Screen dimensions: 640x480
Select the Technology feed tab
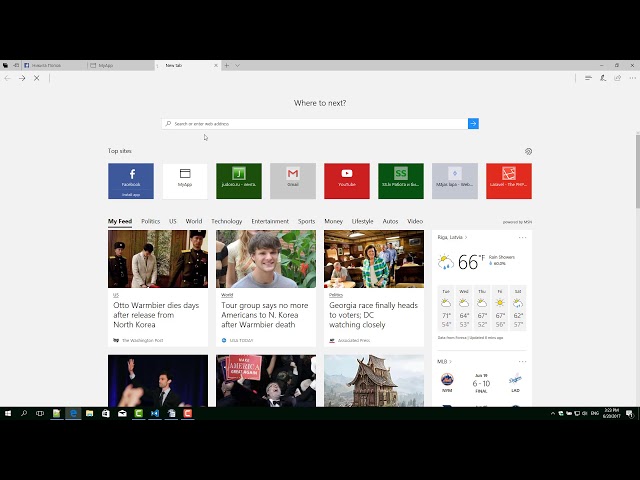[227, 221]
